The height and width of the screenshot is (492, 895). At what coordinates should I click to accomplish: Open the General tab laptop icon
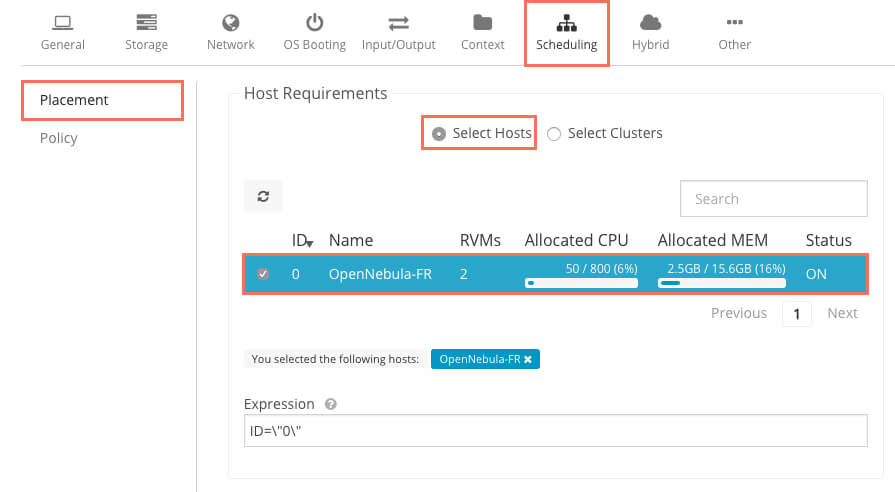coord(62,22)
